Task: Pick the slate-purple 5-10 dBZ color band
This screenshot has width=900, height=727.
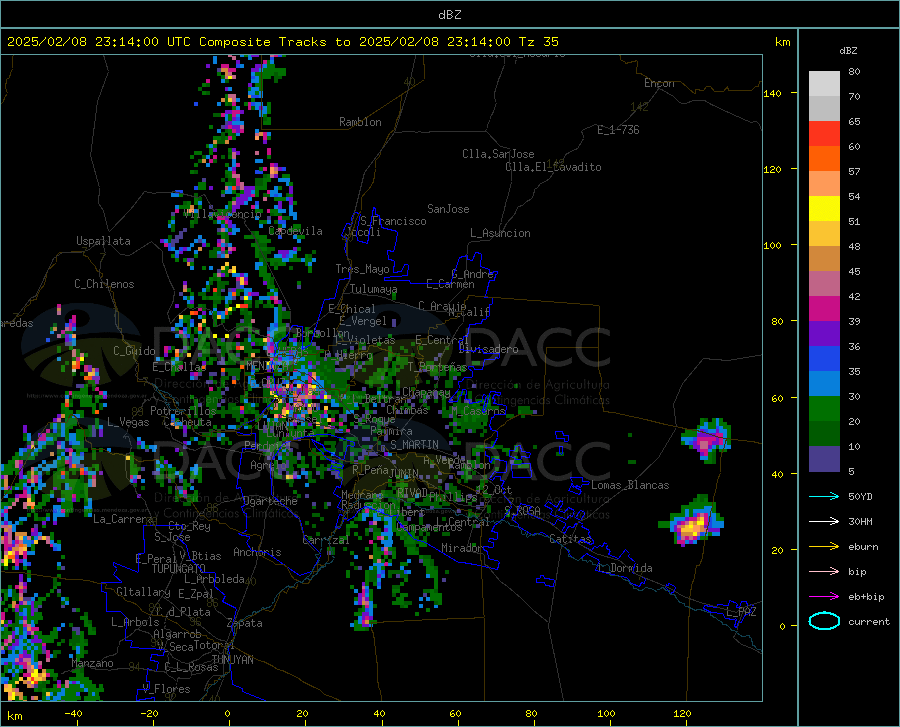Action: coord(824,459)
